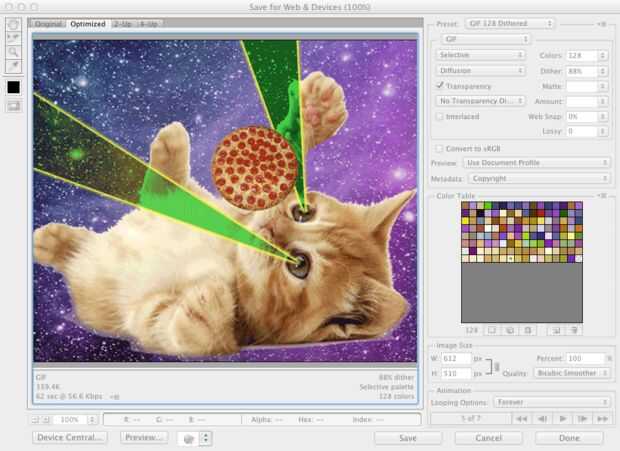This screenshot has height=451, width=620.
Task: Click the zoom in plus button
Action: point(46,419)
